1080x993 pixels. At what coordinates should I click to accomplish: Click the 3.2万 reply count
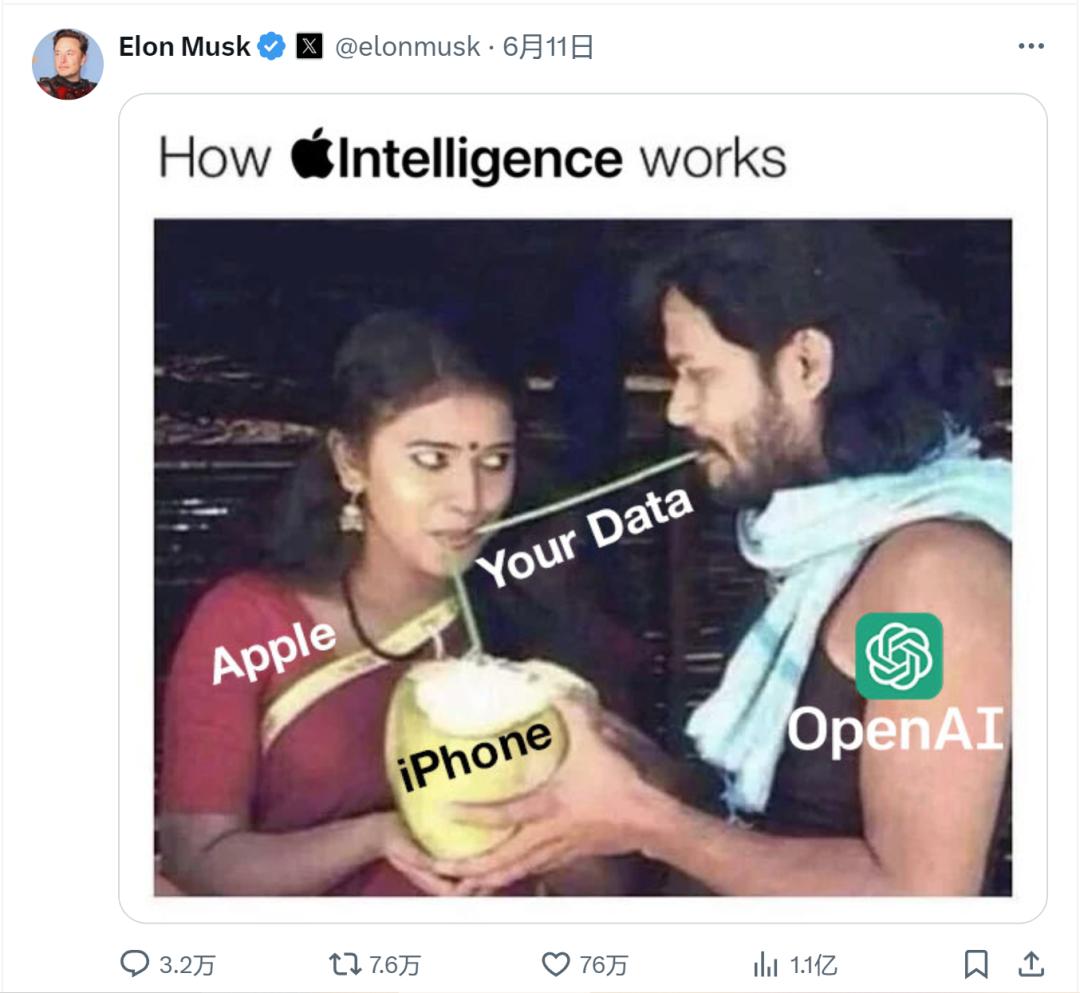click(187, 965)
